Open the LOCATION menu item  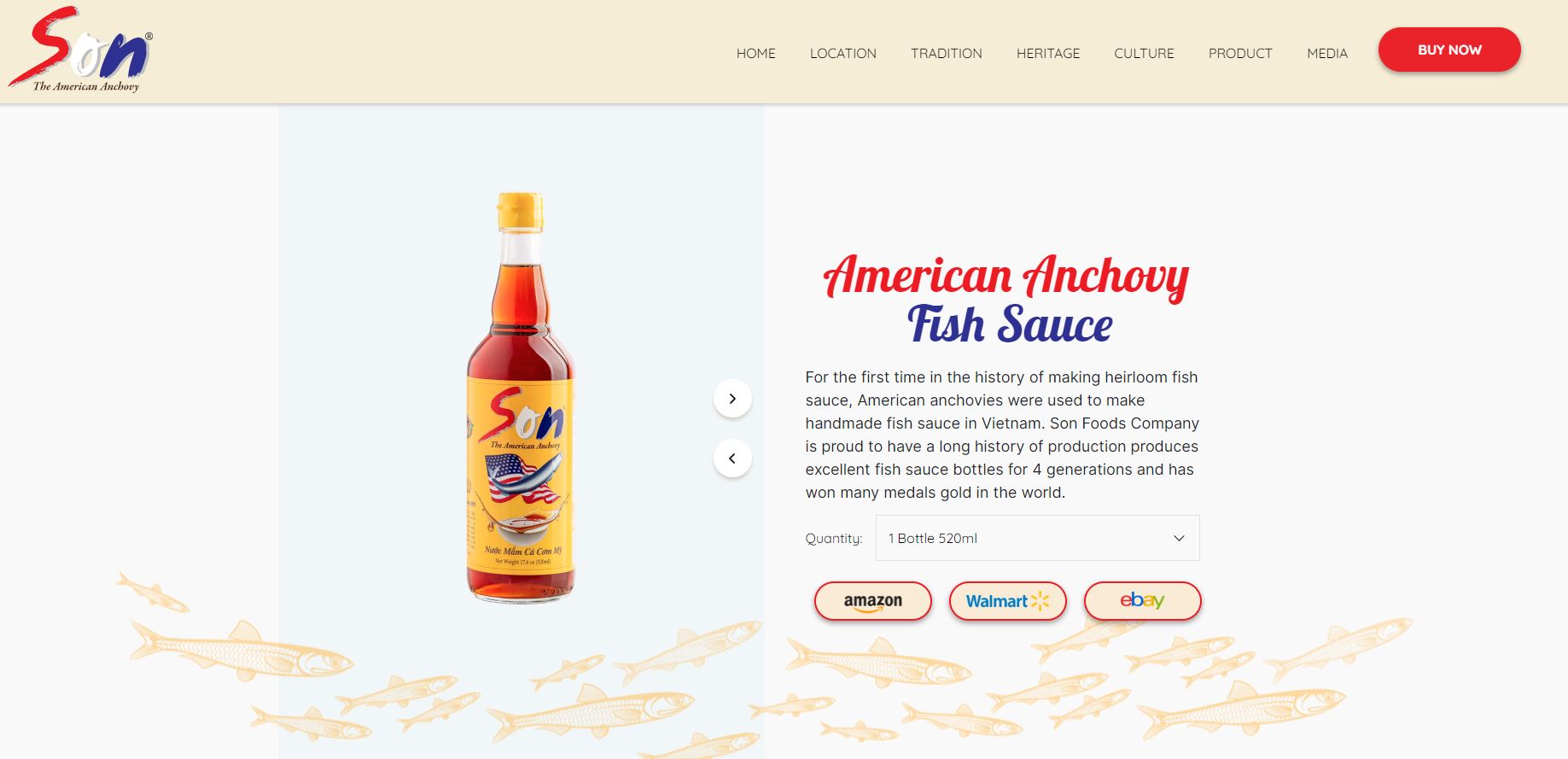tap(843, 53)
